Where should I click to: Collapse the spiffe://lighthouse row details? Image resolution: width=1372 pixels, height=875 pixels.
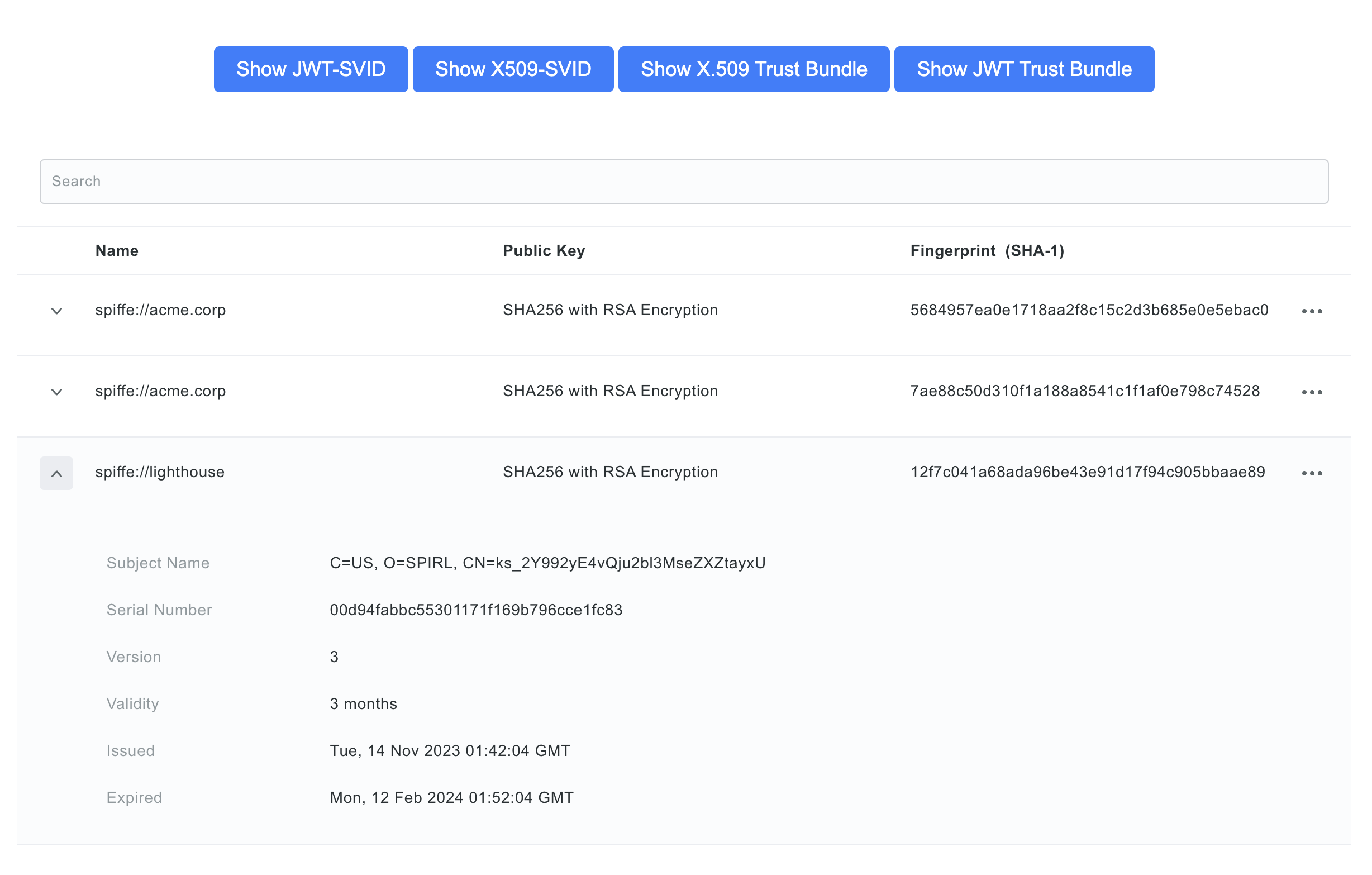coord(56,473)
